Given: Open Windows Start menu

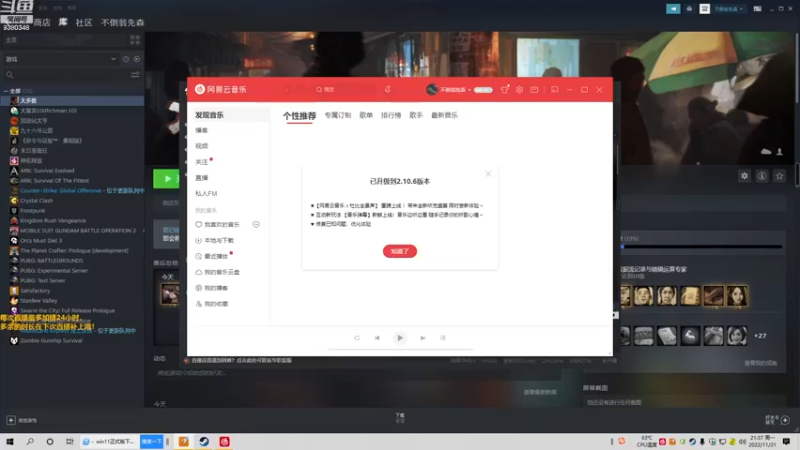Looking at the screenshot, I should pyautogui.click(x=10, y=441).
